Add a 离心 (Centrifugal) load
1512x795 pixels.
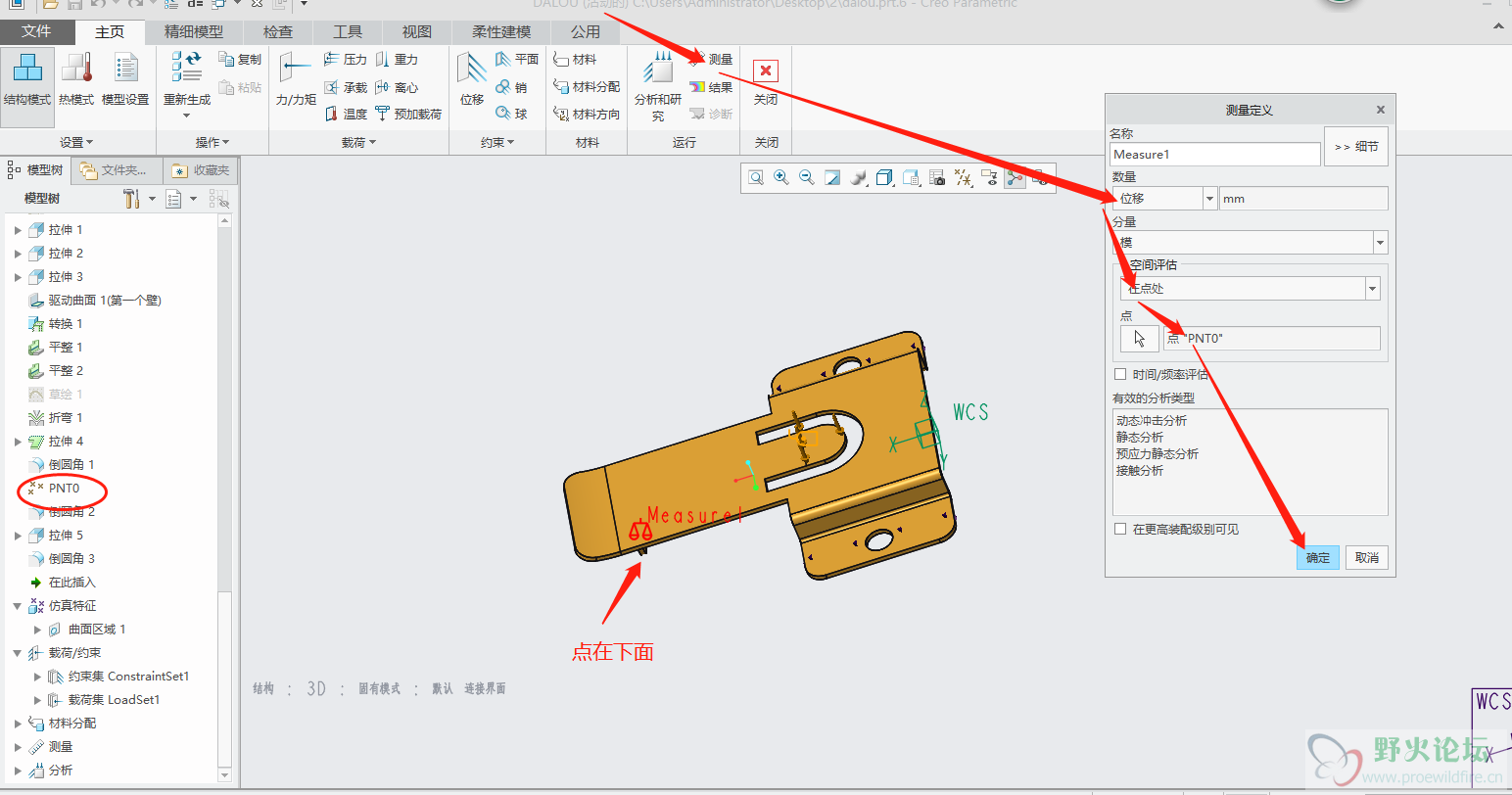397,87
